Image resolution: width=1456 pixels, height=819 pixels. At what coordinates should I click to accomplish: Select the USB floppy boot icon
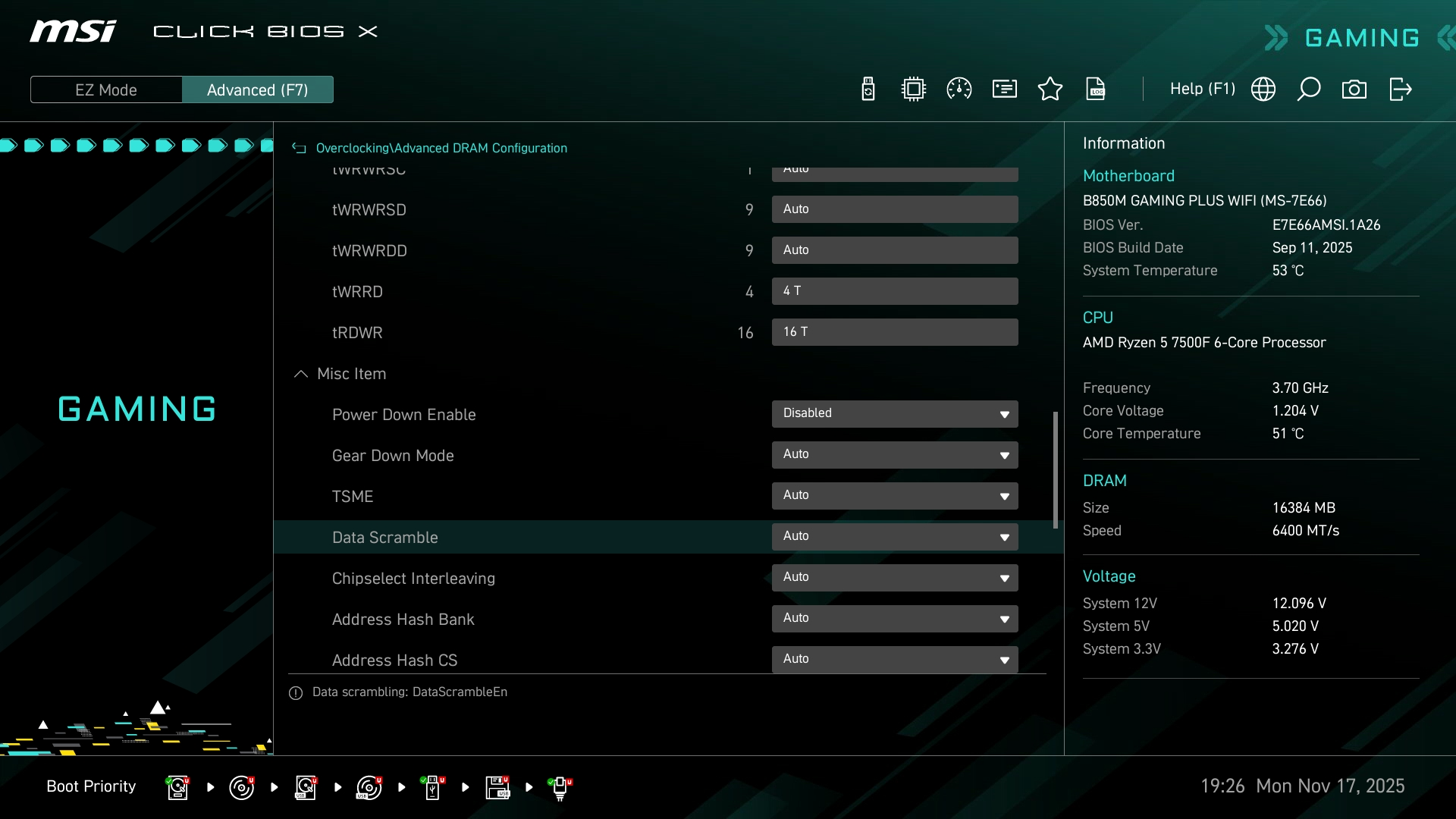tap(497, 787)
